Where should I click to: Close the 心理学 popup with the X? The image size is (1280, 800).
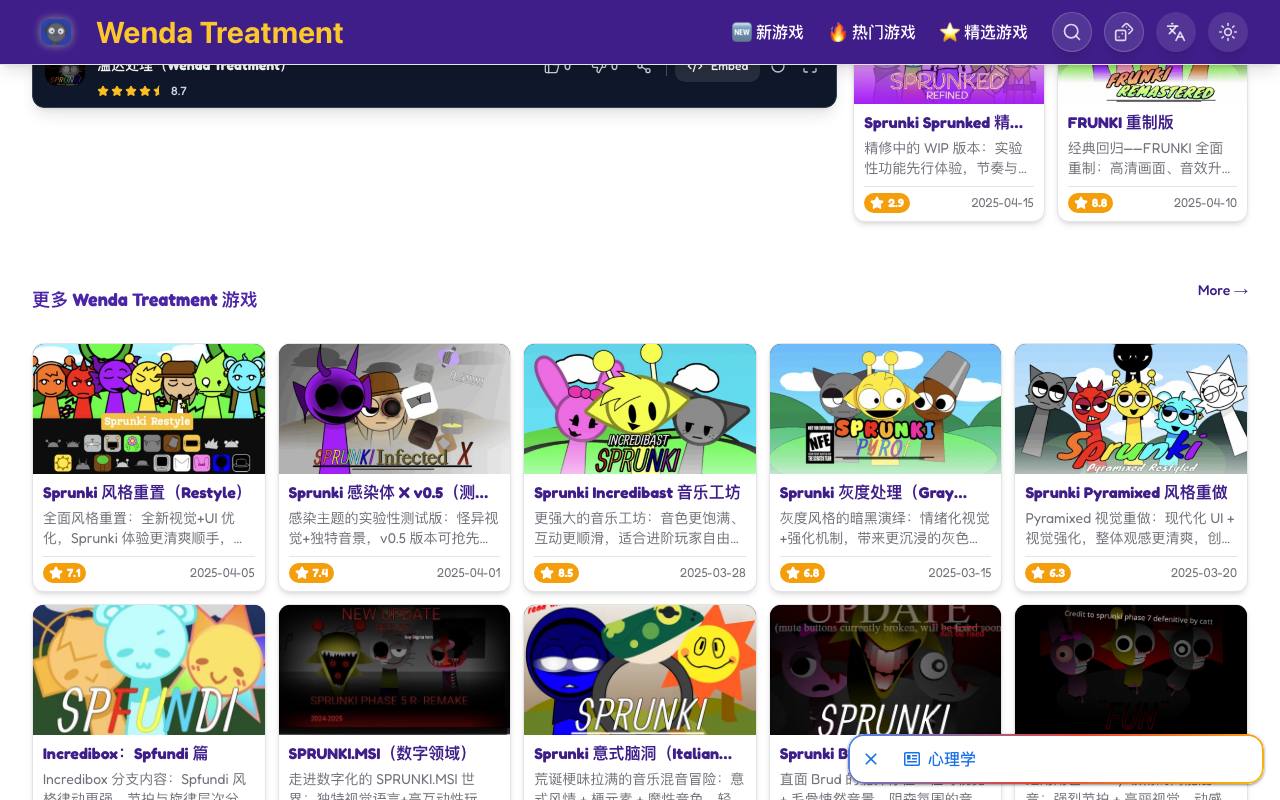click(x=871, y=759)
